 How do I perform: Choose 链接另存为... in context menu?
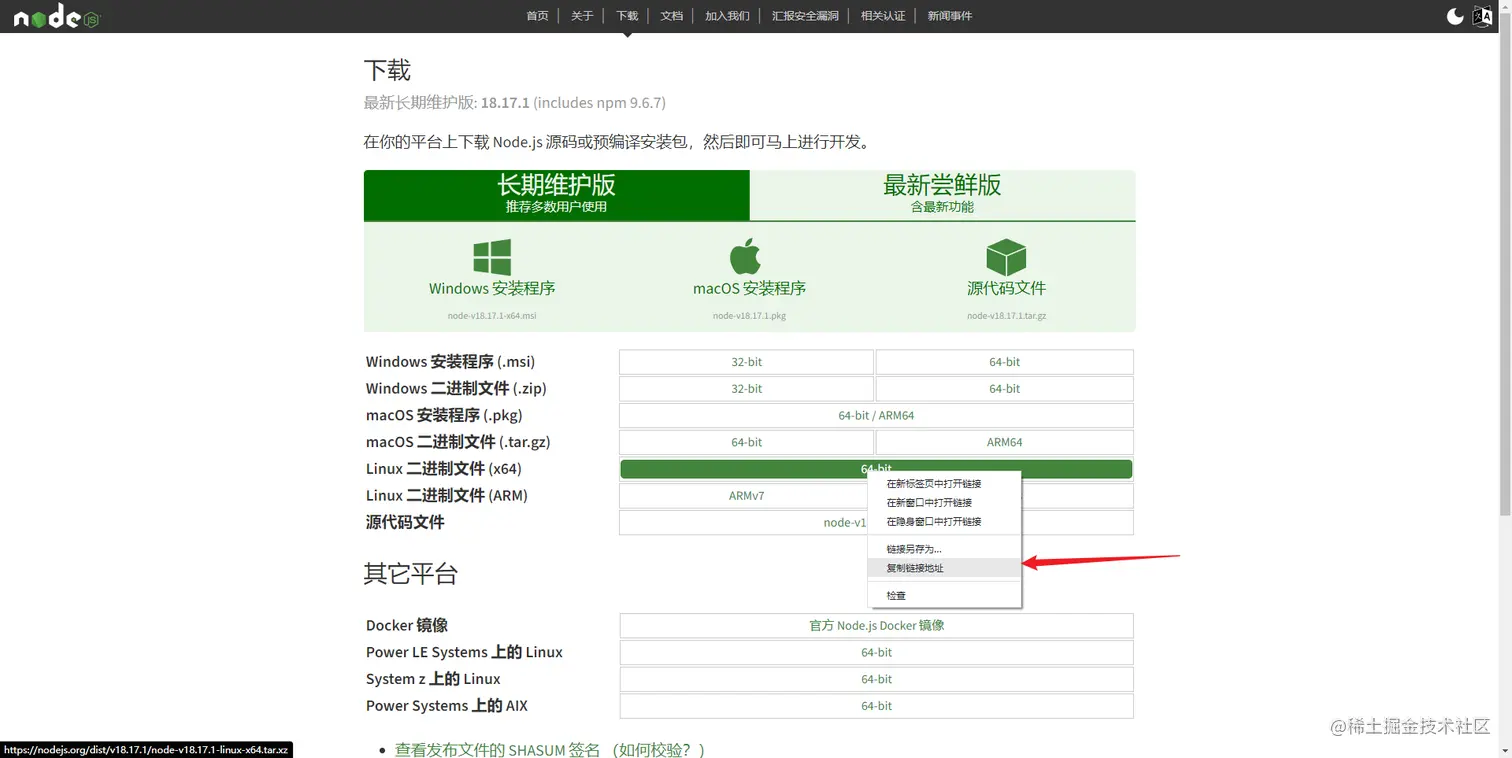pyautogui.click(x=945, y=549)
